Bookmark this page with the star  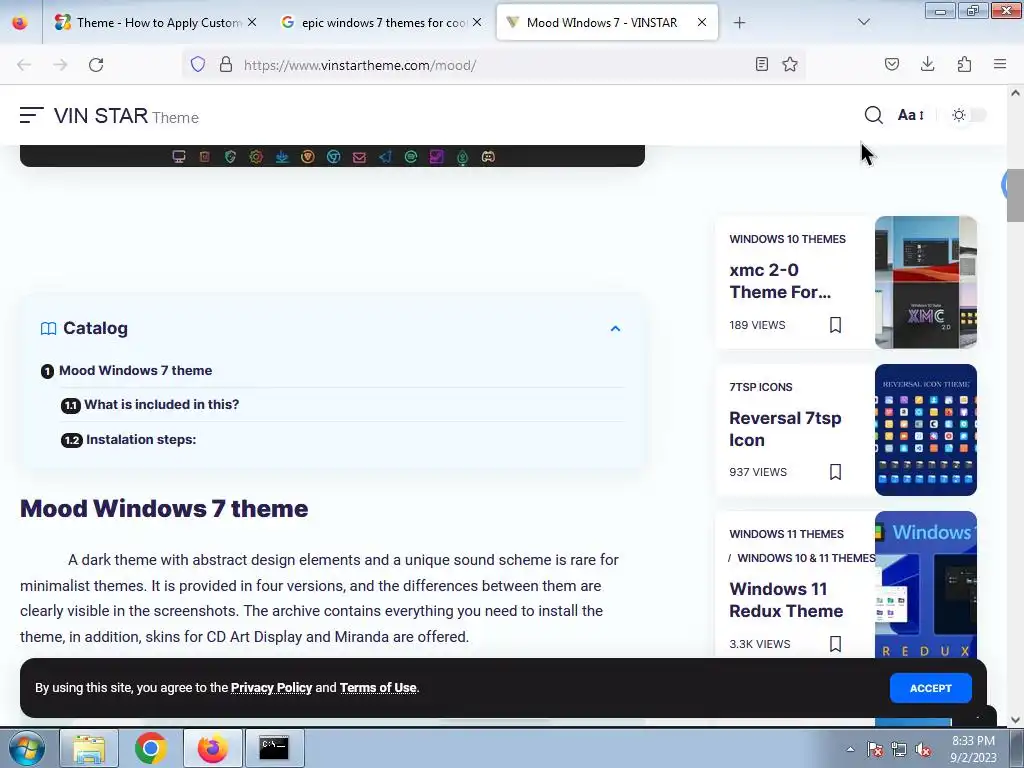pos(790,64)
